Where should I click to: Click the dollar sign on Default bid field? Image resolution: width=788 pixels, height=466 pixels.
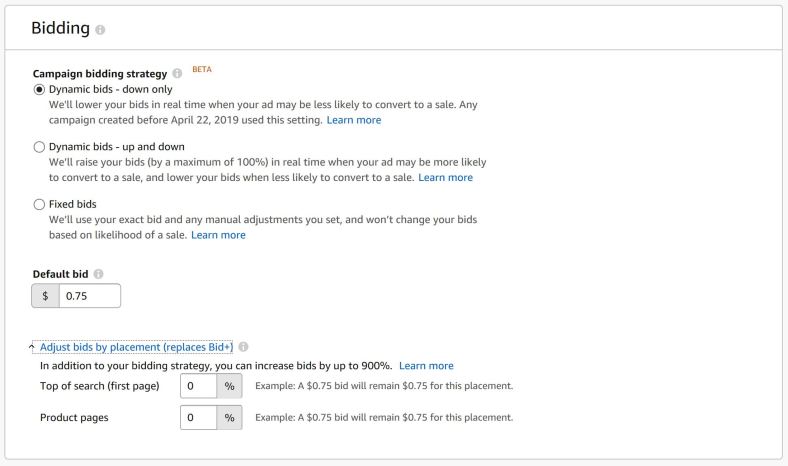45,296
